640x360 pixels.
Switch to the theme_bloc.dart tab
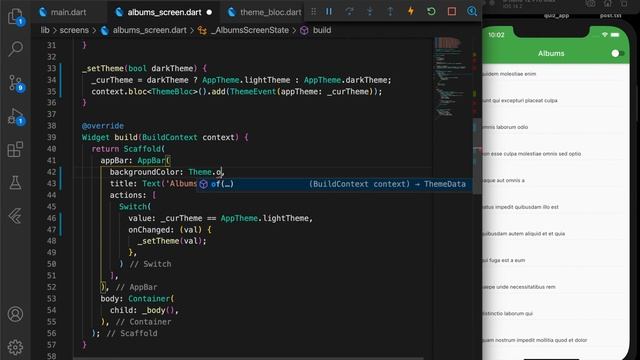[x=265, y=12]
